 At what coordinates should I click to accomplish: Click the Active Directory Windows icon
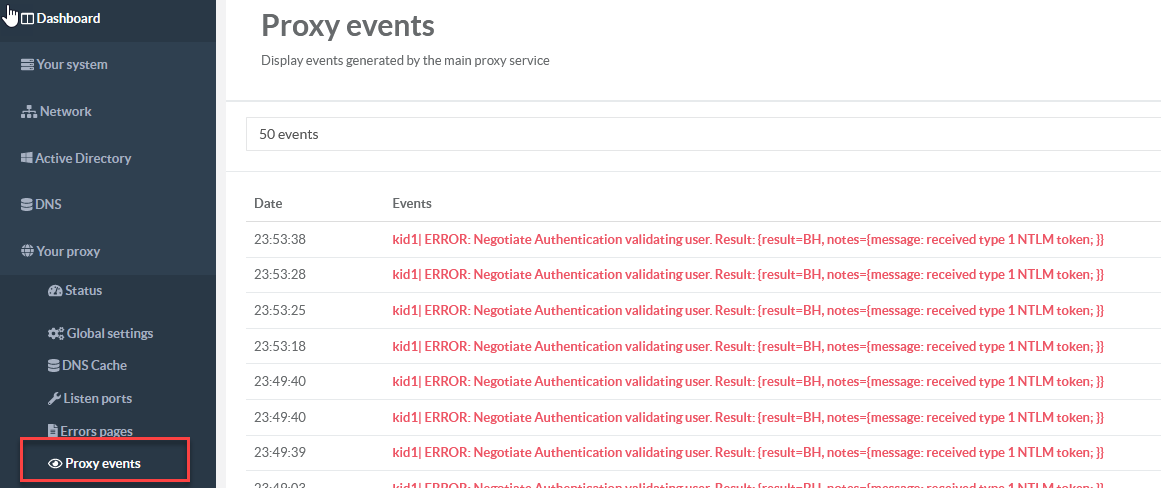(27, 159)
